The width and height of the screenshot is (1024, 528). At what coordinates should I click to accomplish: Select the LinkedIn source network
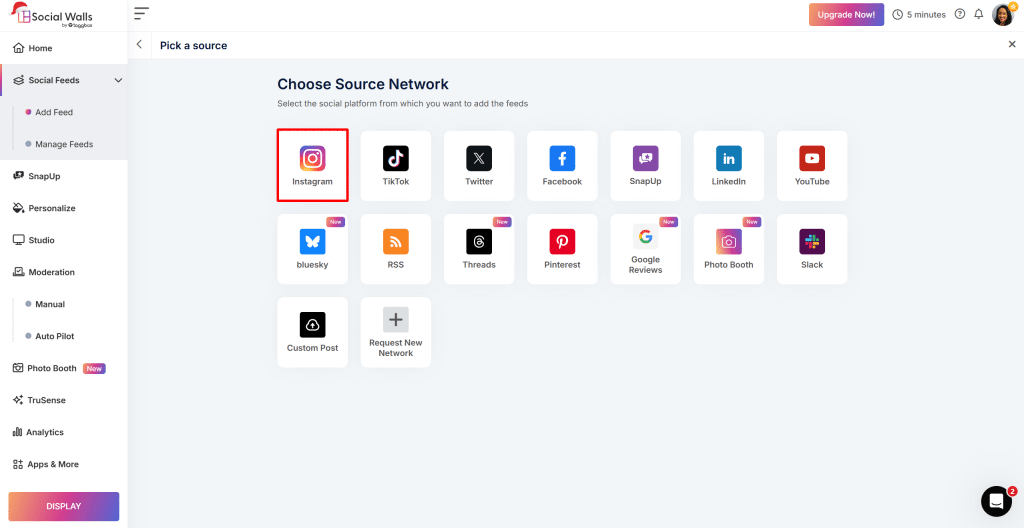[729, 166]
